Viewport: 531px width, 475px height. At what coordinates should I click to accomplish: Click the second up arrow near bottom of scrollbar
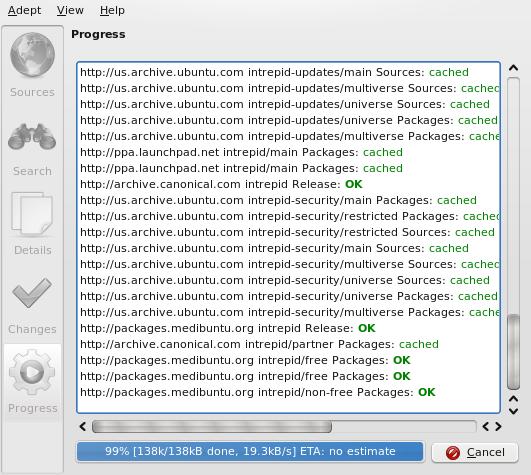(x=513, y=399)
